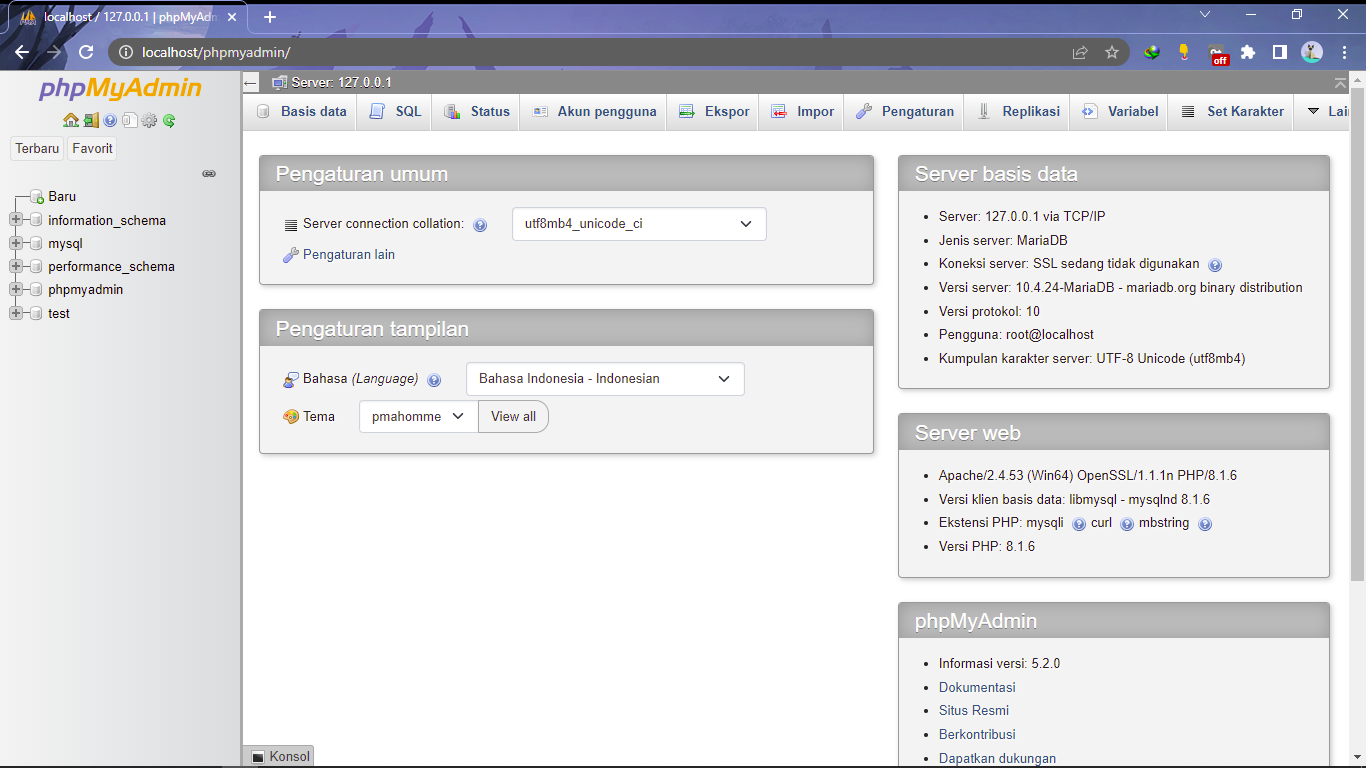1366x768 pixels.
Task: Click the Ekspor tab icon
Action: click(686, 111)
